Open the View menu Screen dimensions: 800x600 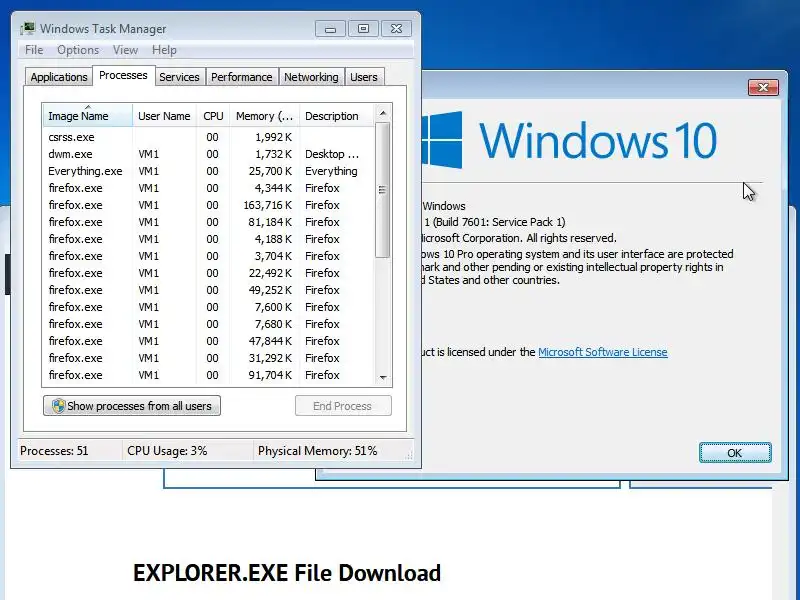pos(126,50)
